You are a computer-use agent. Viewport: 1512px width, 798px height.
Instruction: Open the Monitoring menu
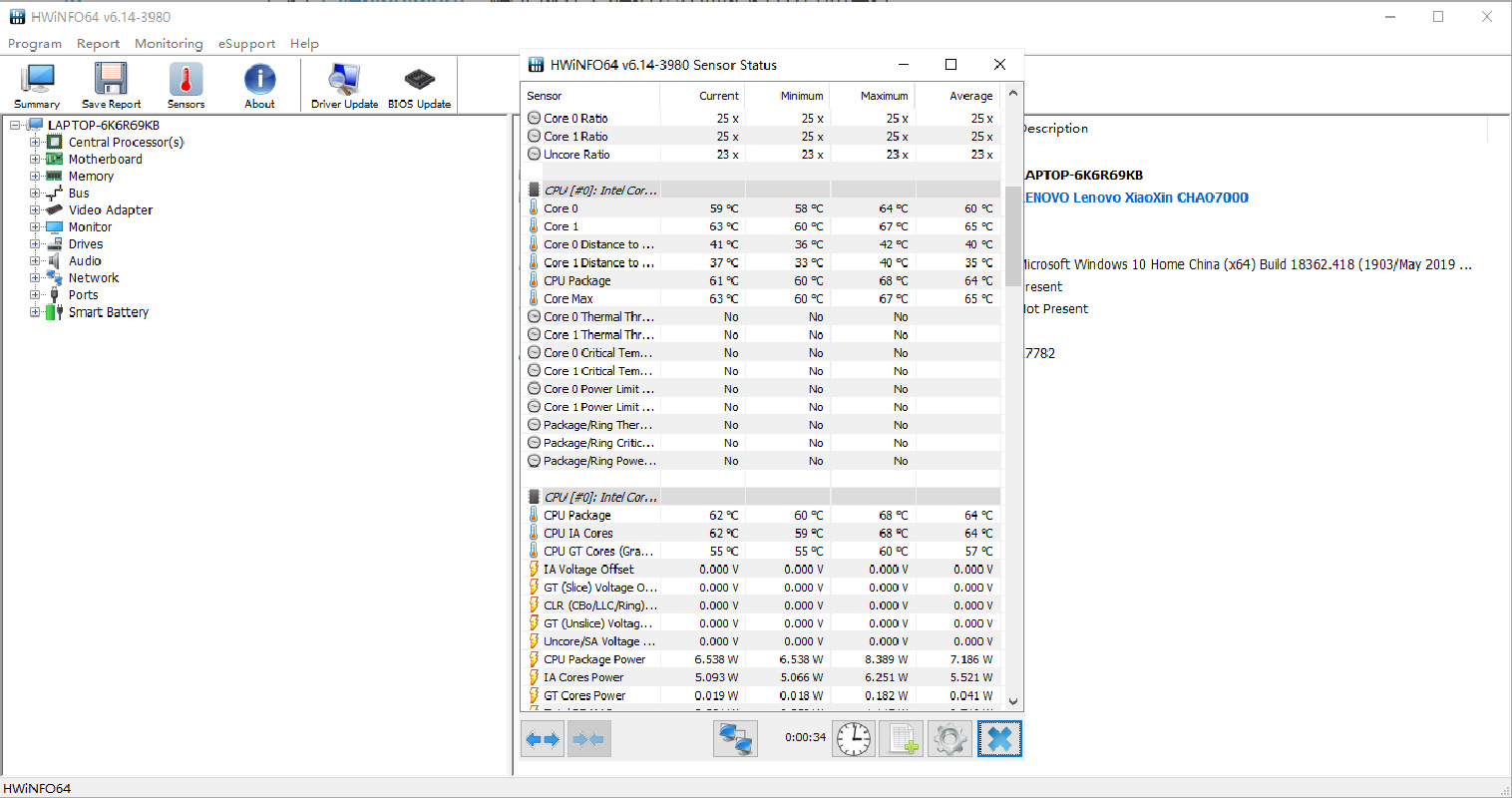coord(169,44)
